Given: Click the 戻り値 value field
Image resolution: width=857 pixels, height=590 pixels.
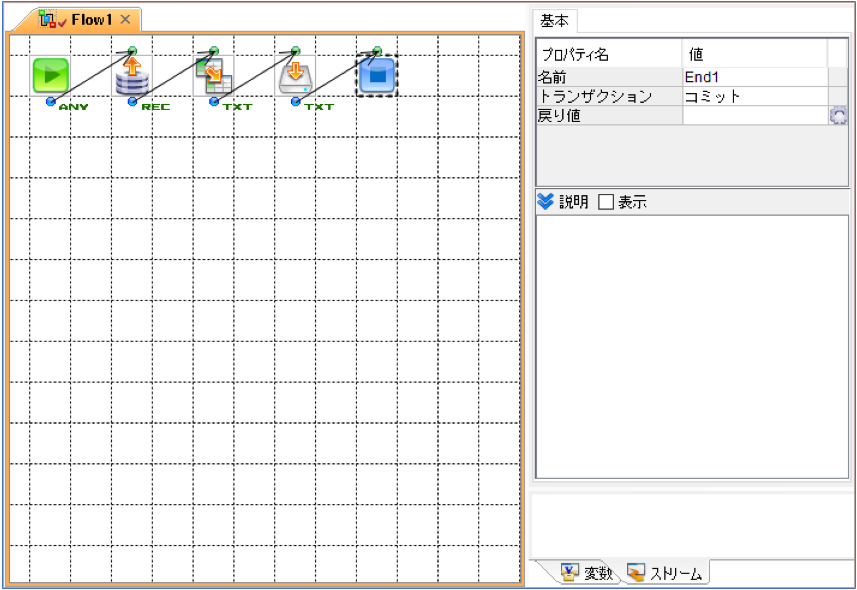Looking at the screenshot, I should (755, 115).
